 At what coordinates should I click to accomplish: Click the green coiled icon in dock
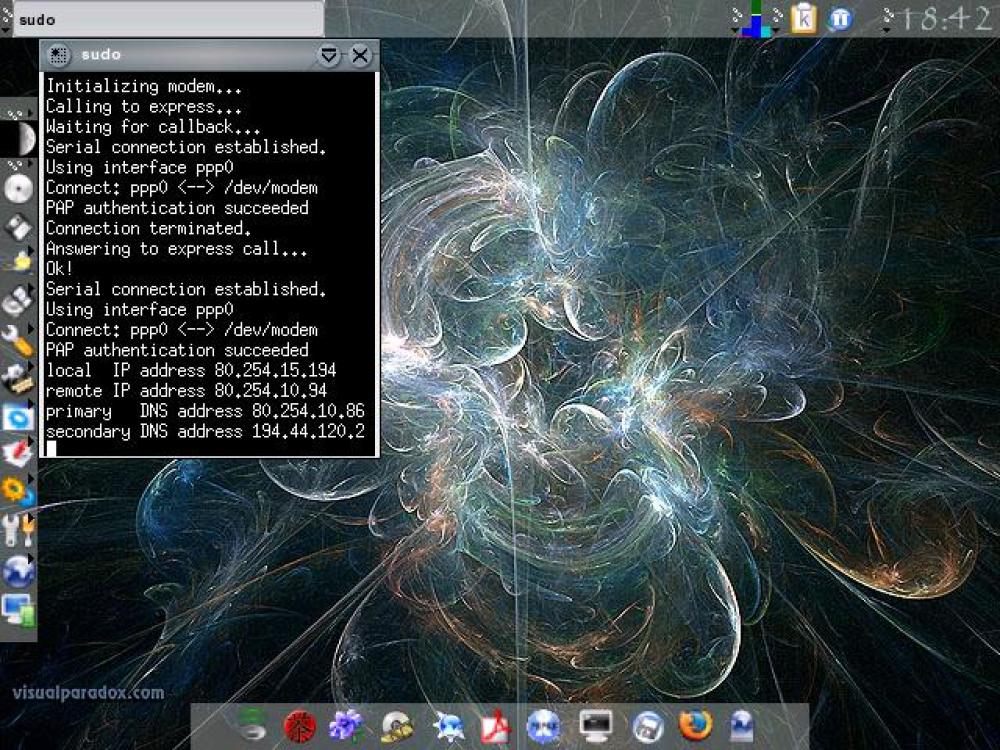tap(253, 726)
